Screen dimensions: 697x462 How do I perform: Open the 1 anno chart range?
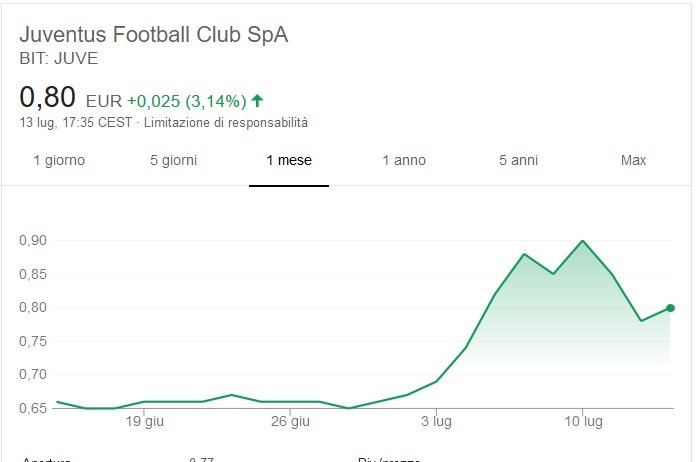[404, 161]
